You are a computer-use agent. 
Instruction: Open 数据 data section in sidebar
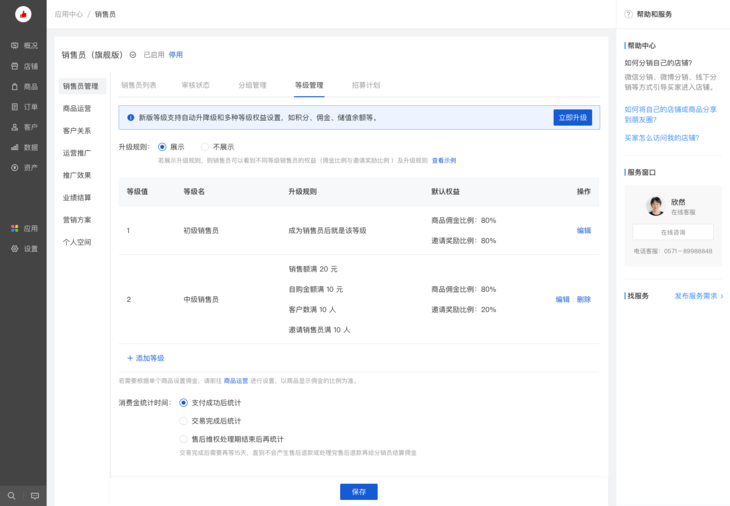(x=24, y=147)
